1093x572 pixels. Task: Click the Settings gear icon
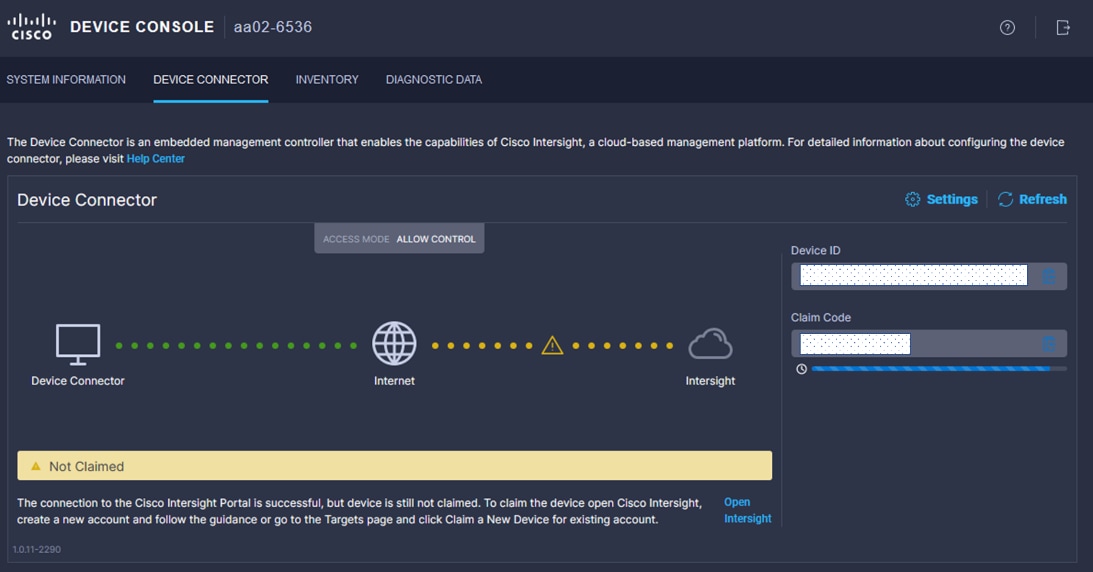[912, 199]
